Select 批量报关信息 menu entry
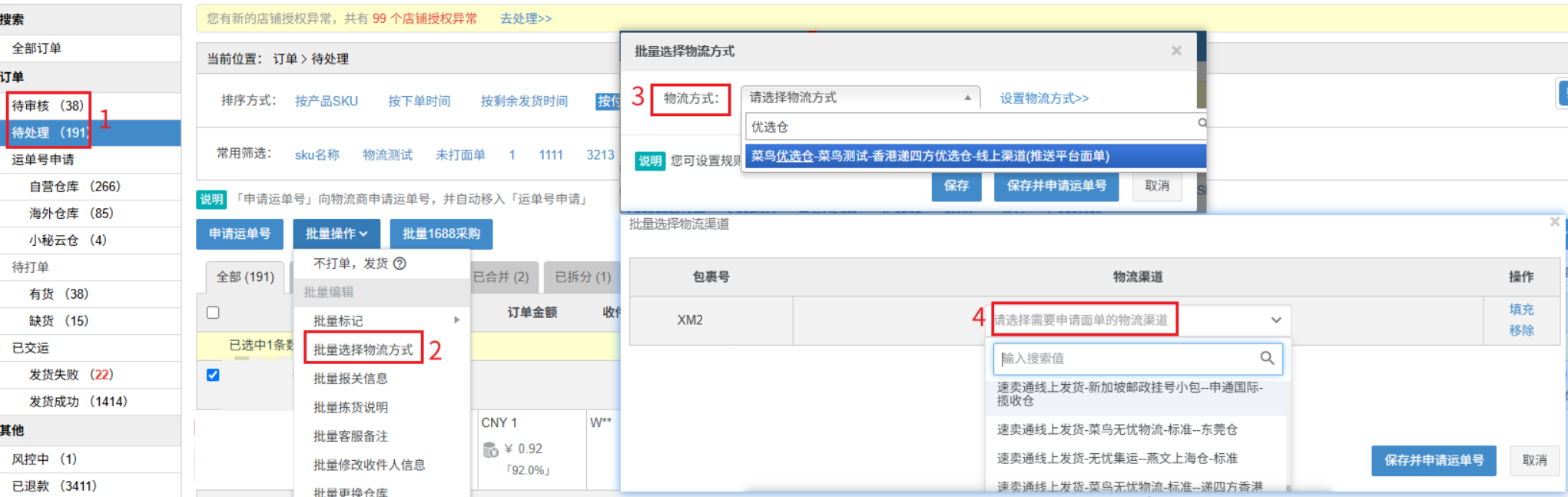This screenshot has width=1568, height=497. [x=350, y=379]
